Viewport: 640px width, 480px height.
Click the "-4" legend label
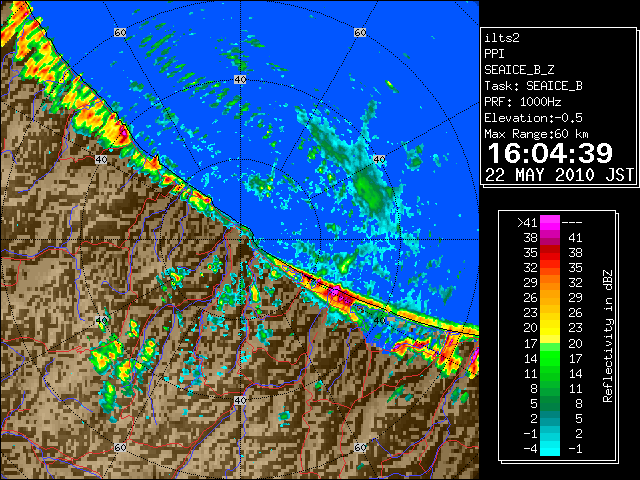[x=530, y=449]
